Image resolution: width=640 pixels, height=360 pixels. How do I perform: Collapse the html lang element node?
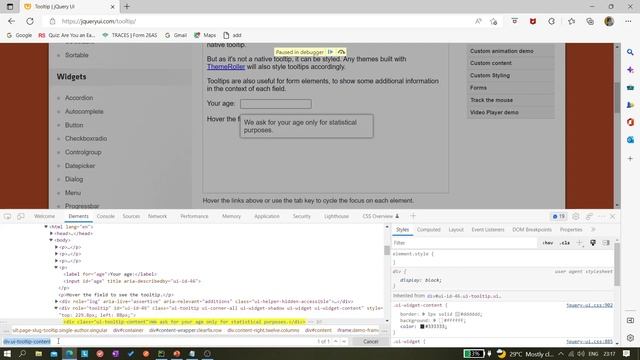(x=46, y=227)
